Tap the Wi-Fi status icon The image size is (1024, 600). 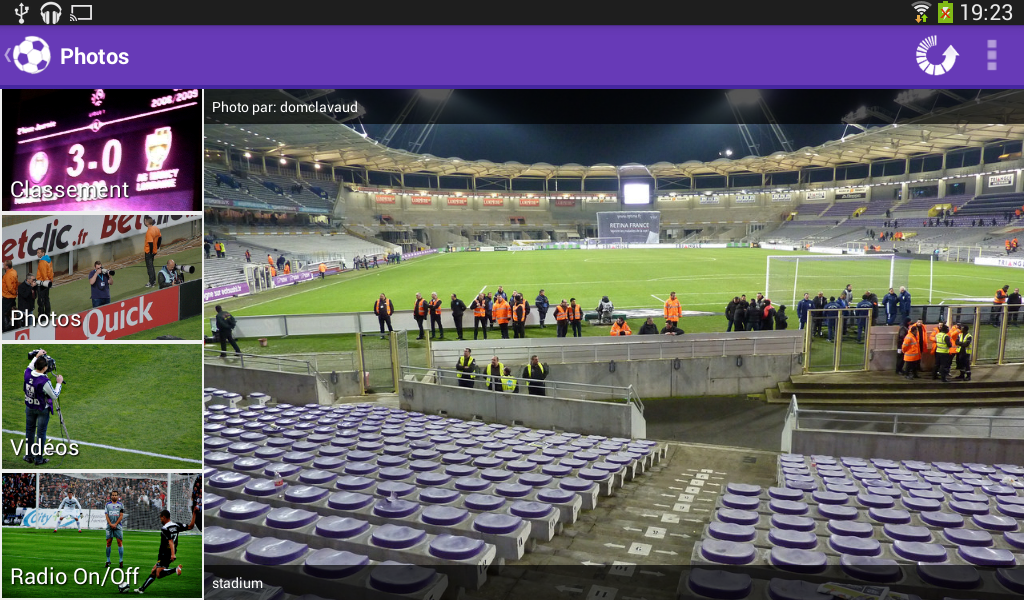921,12
